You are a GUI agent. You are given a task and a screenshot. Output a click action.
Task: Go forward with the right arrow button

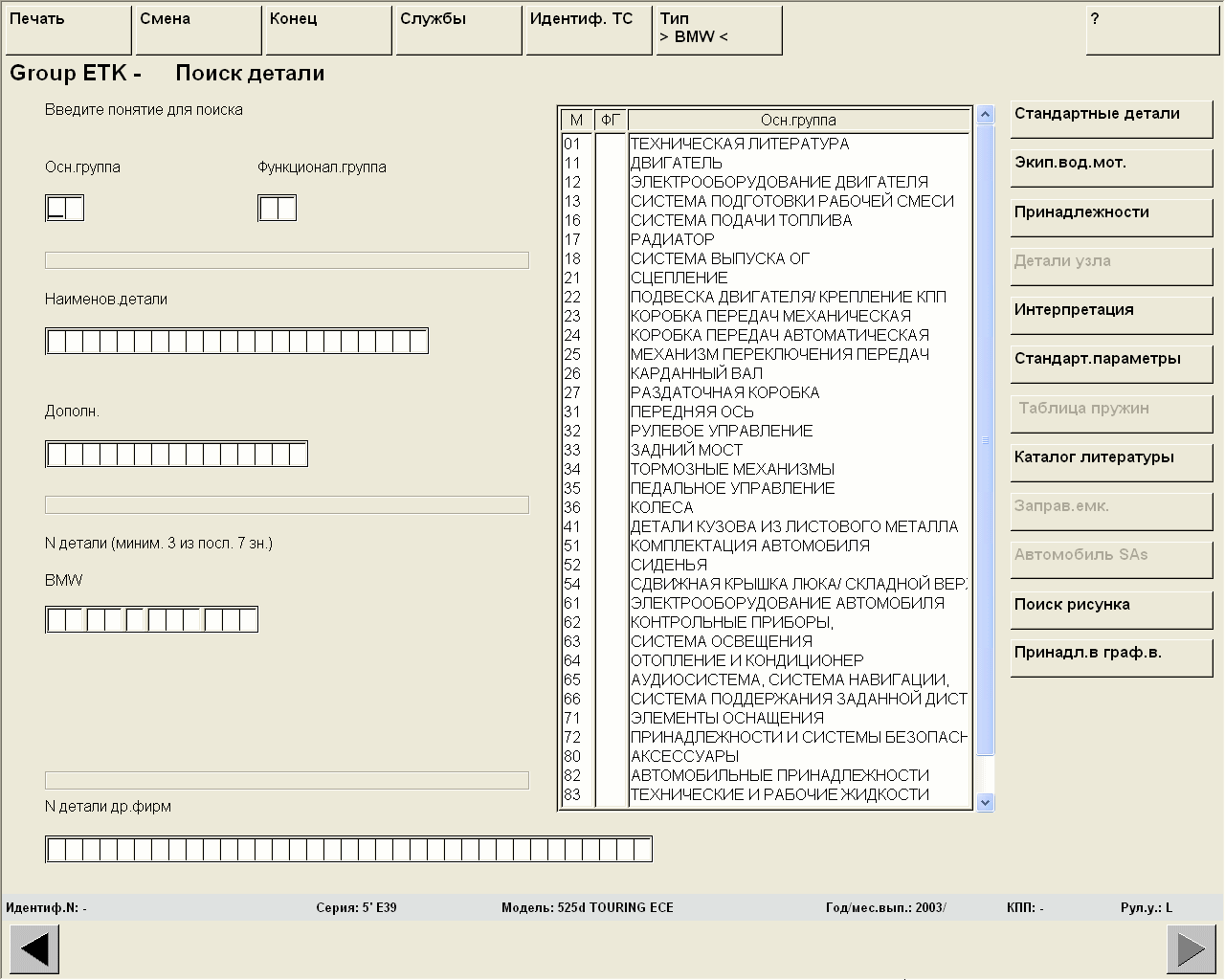tap(1192, 949)
